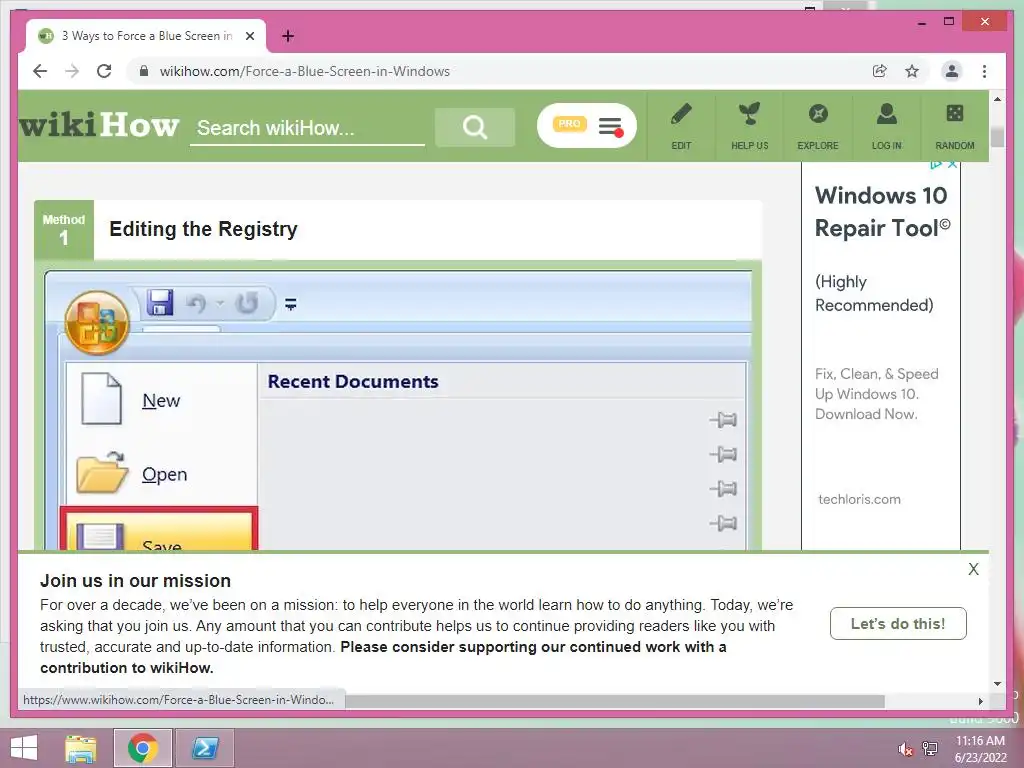The height and width of the screenshot is (768, 1024).
Task: Click the 'Join us in our mission' heading
Action: pos(135,581)
